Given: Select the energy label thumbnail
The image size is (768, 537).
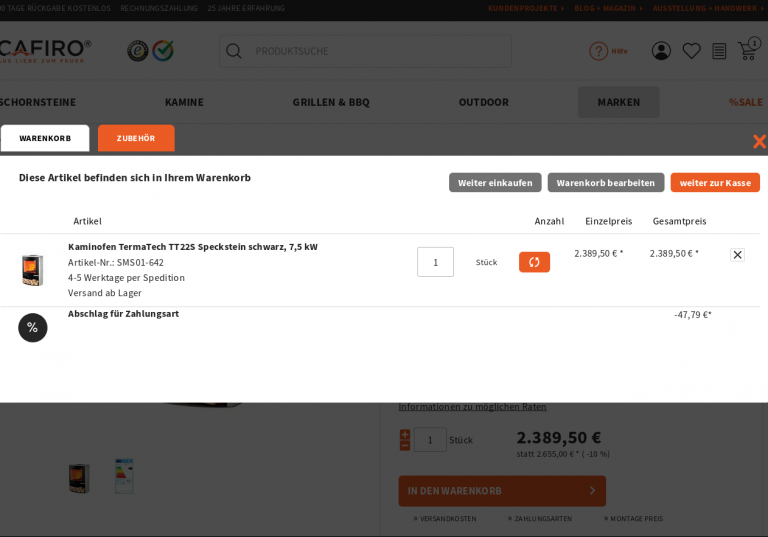Looking at the screenshot, I should 124,476.
